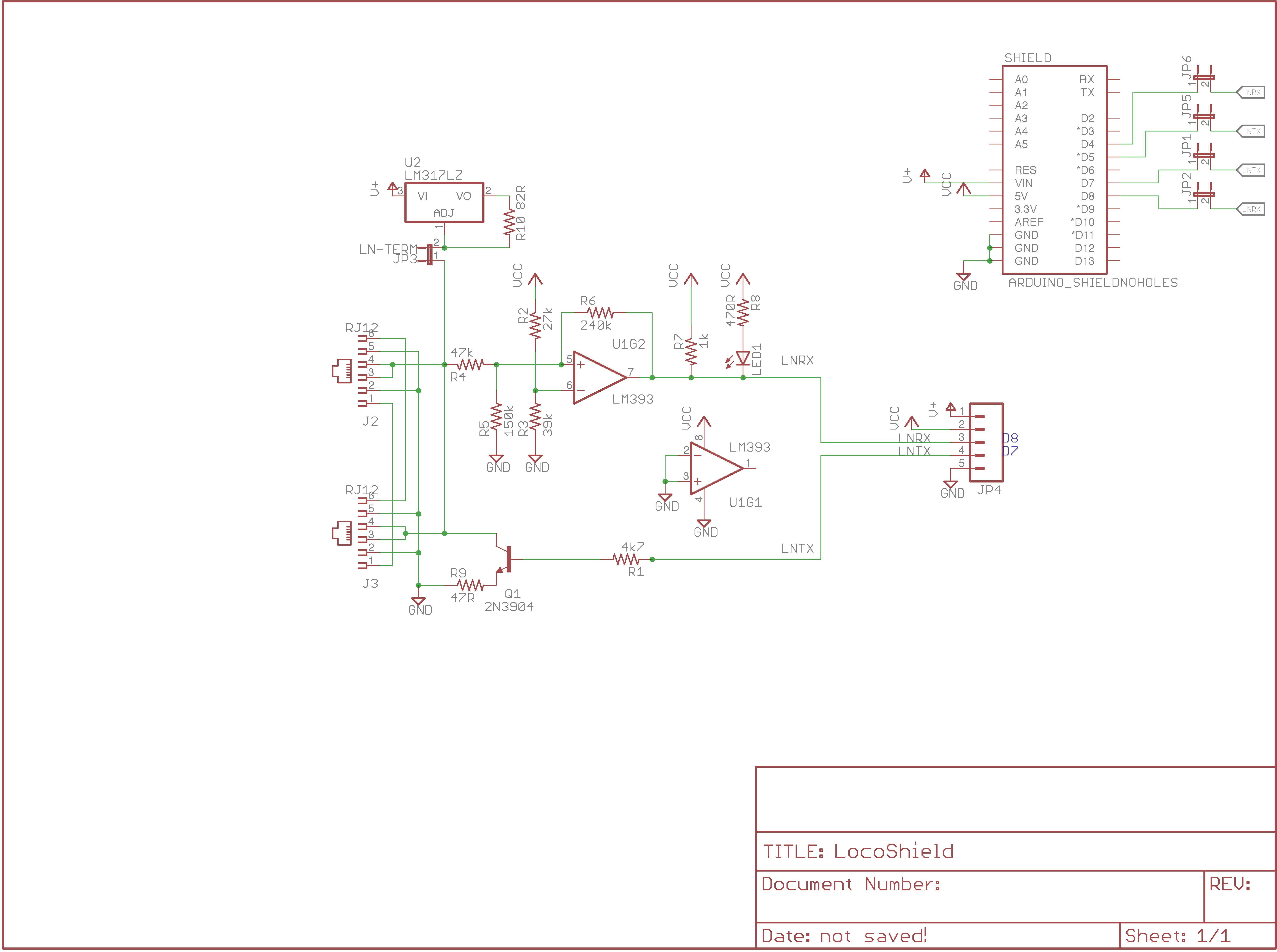Click the VCC supply arrow above R2
Screen dimensions: 1277x952
(536, 279)
